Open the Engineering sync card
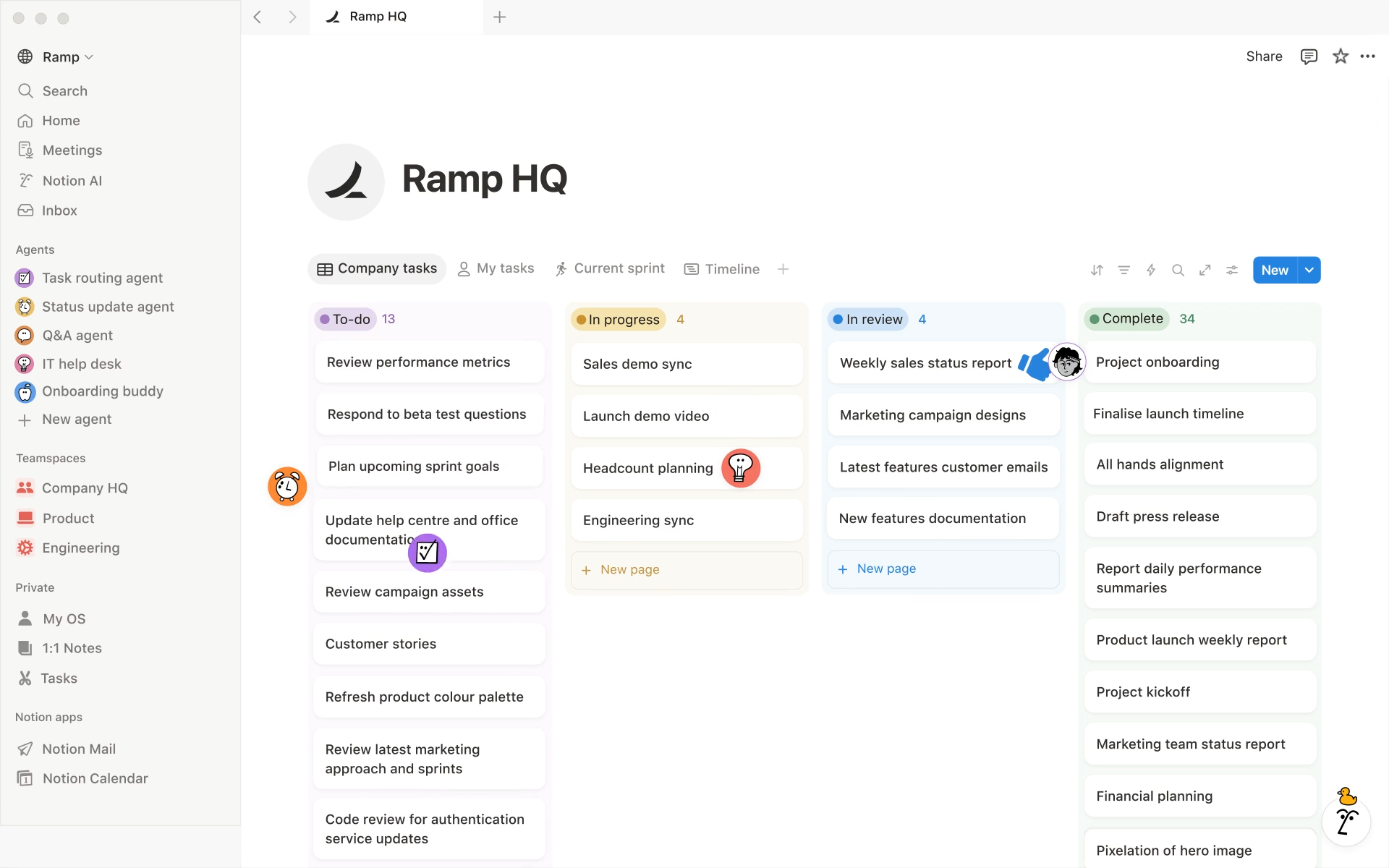1389x868 pixels. (687, 520)
